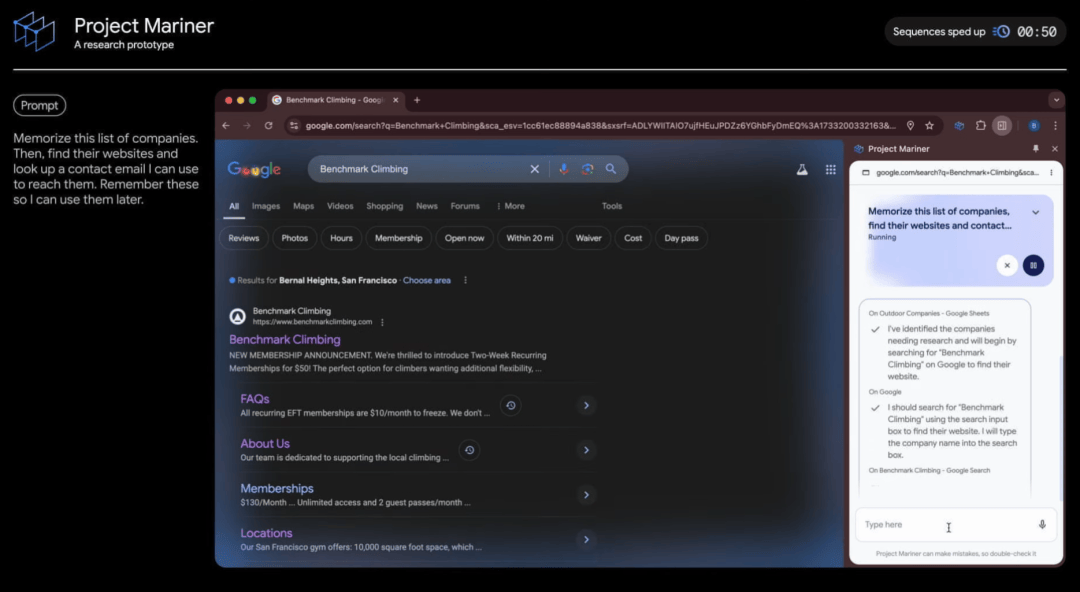Viewport: 1080px width, 592px height.
Task: Collapse the task prompt with chevron
Action: pyautogui.click(x=1035, y=212)
